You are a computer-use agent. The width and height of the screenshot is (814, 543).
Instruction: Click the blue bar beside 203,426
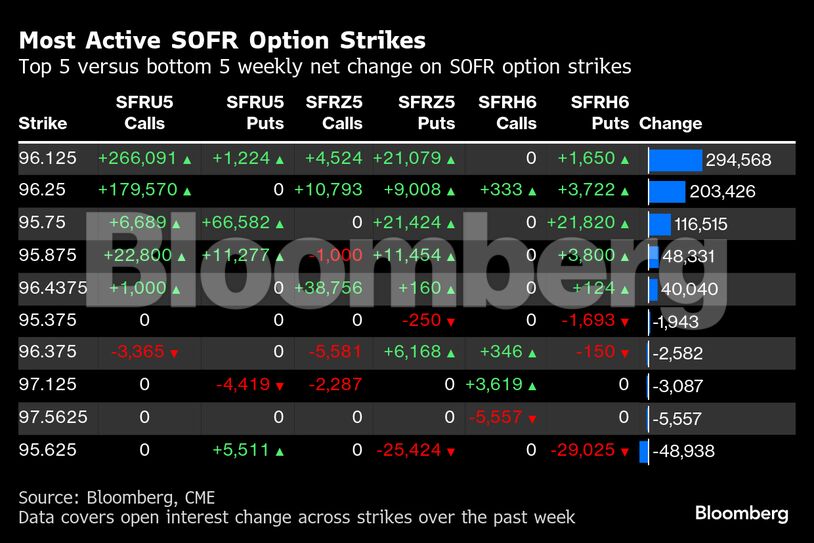tap(667, 192)
